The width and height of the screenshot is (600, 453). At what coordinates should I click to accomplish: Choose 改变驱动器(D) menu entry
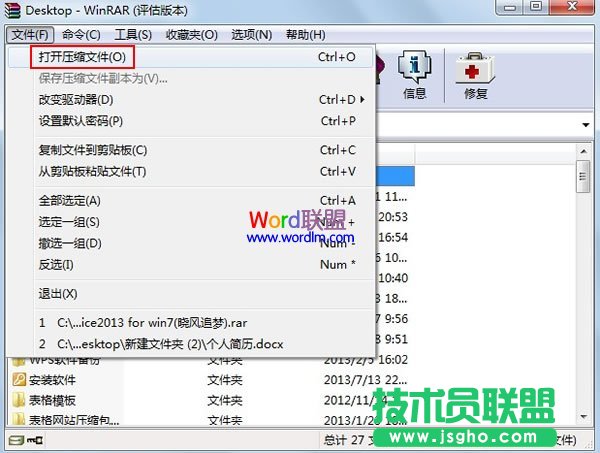pyautogui.click(x=190, y=100)
